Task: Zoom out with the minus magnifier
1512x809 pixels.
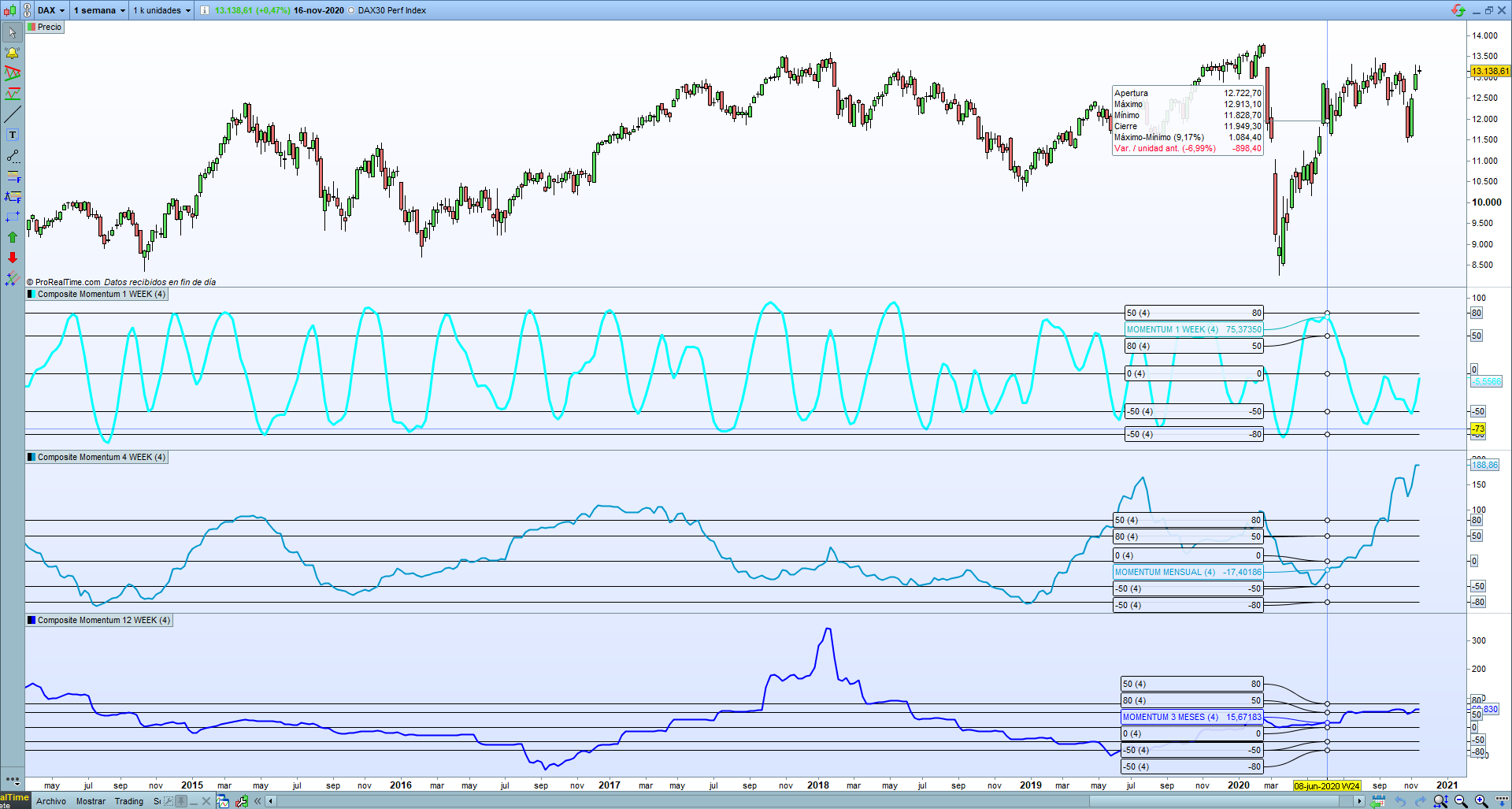Action: click(x=1461, y=801)
